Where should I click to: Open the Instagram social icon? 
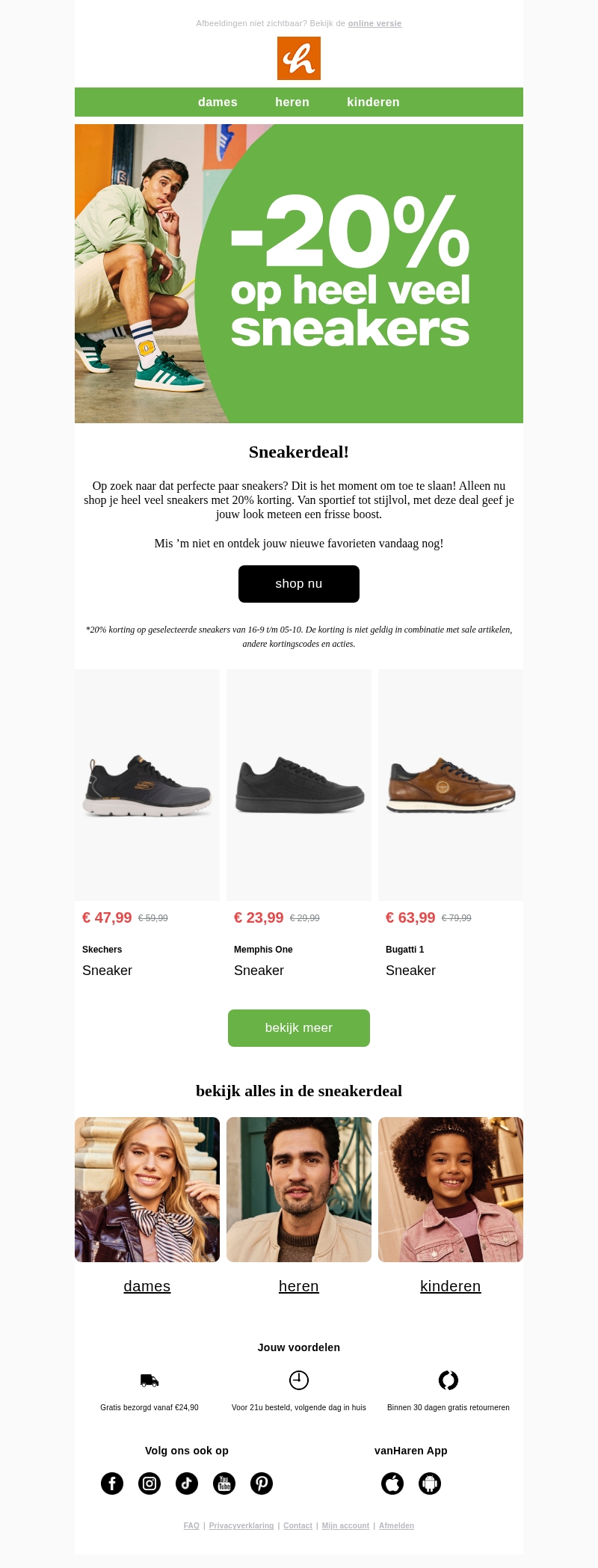pyautogui.click(x=149, y=1483)
